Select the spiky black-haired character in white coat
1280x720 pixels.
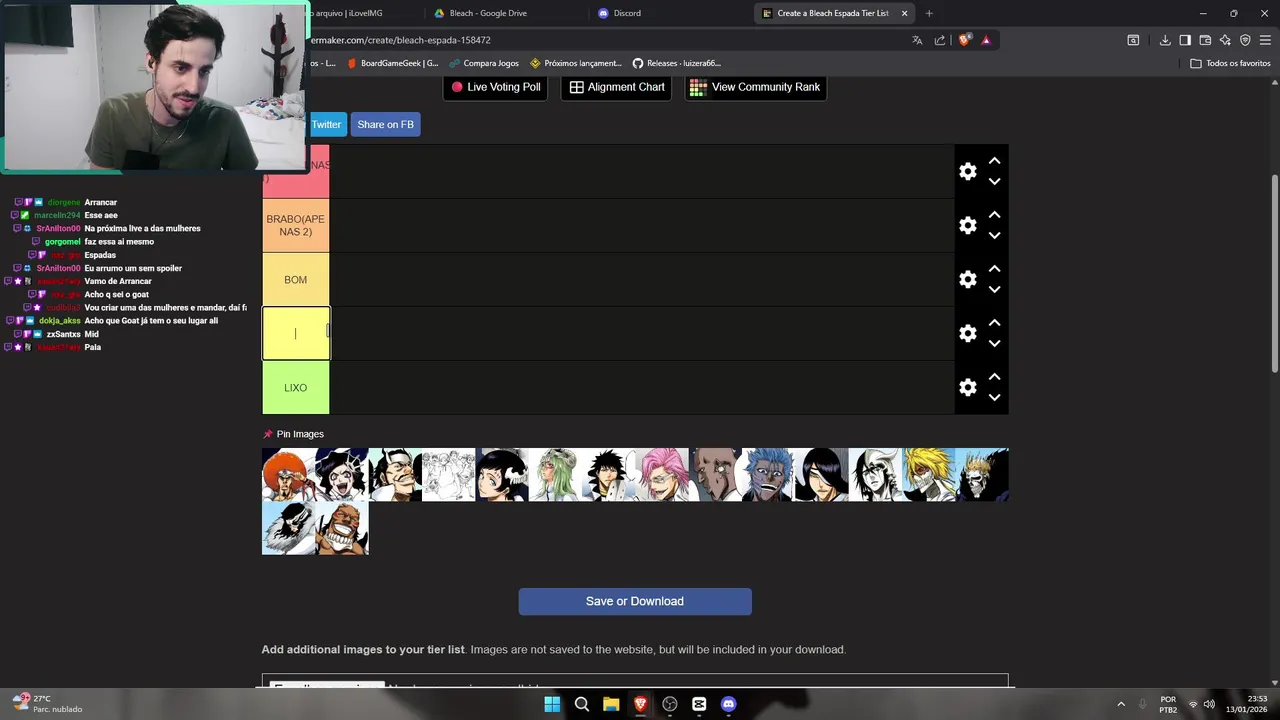point(608,475)
